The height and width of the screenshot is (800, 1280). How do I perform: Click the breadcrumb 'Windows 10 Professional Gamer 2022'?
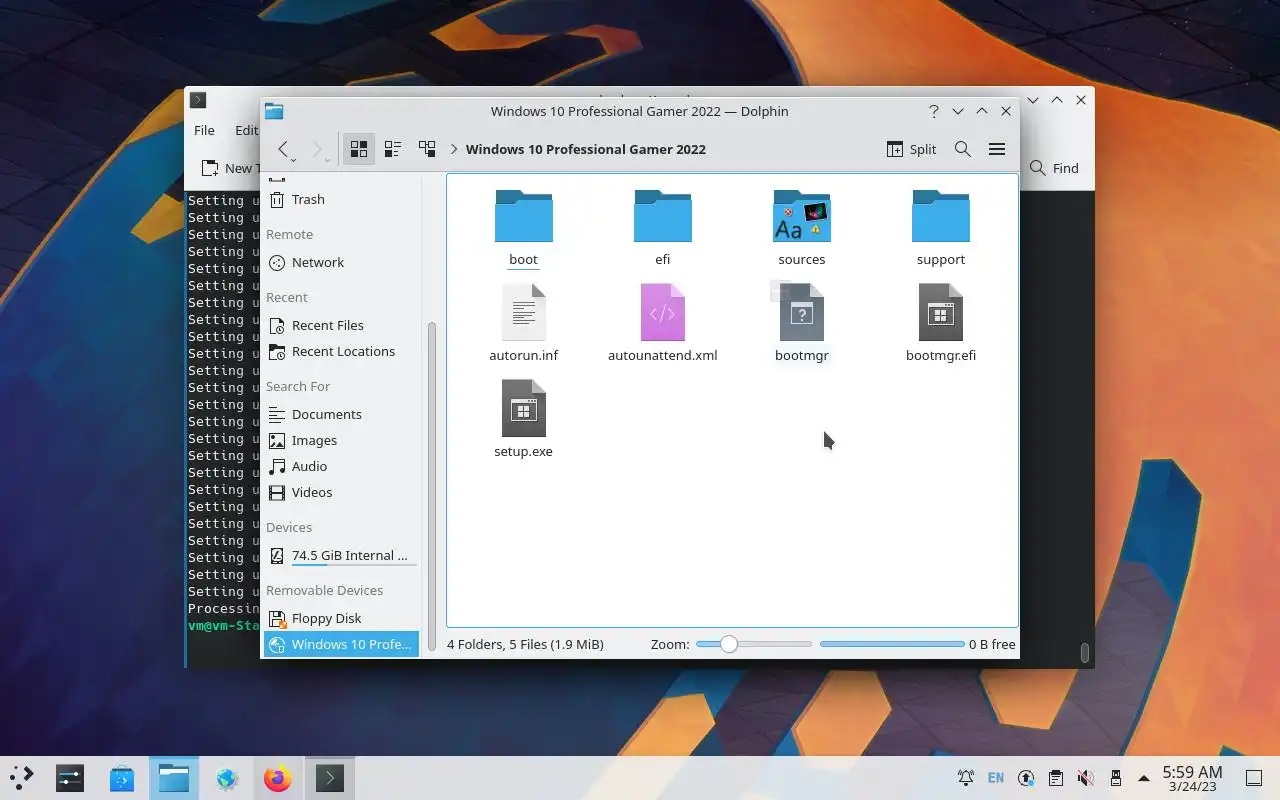click(x=585, y=149)
